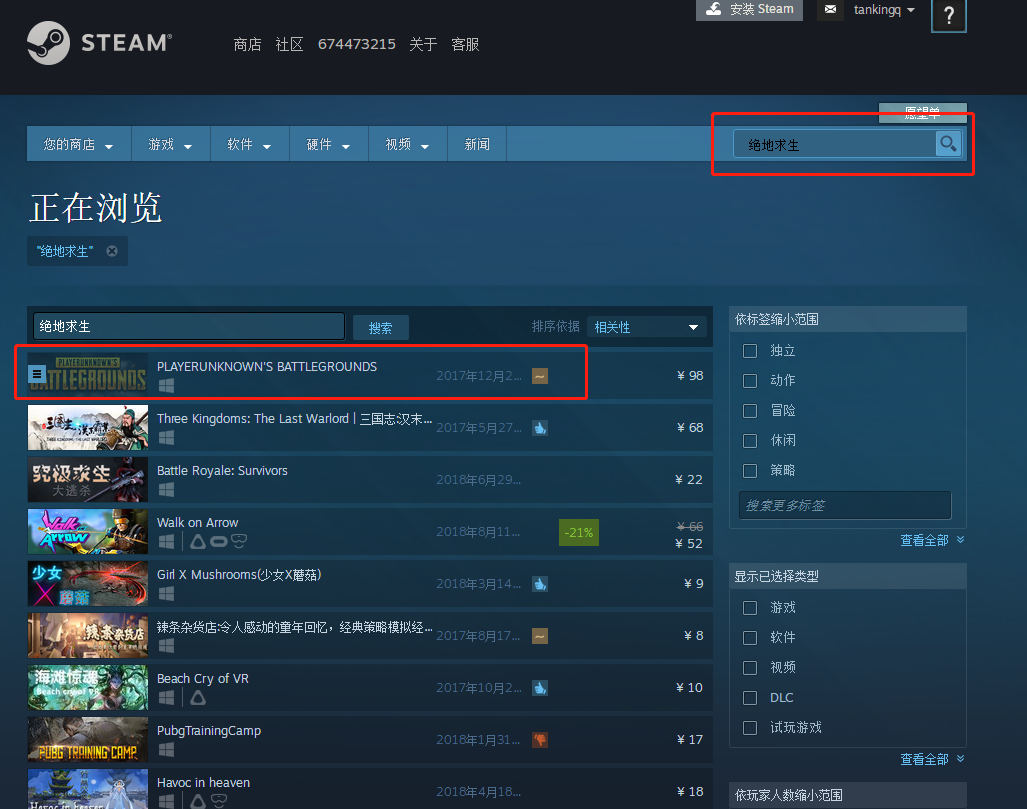Open the 您的商店 dropdown menu

coord(79,144)
